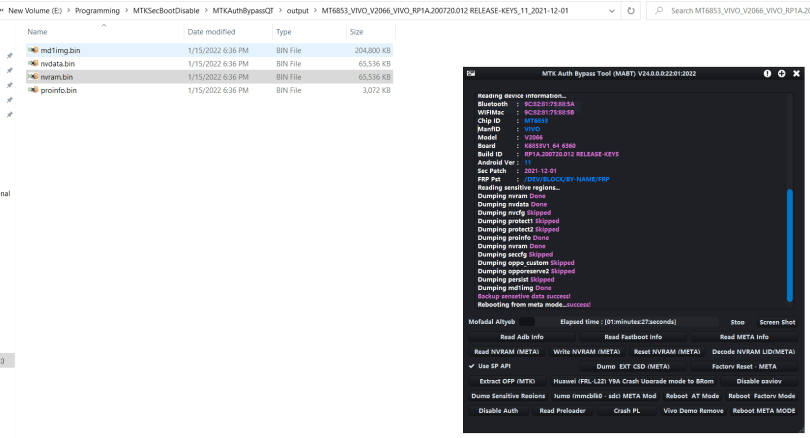810x438 pixels.
Task: Go to Programming folder in breadcrumb
Action: [97, 10]
